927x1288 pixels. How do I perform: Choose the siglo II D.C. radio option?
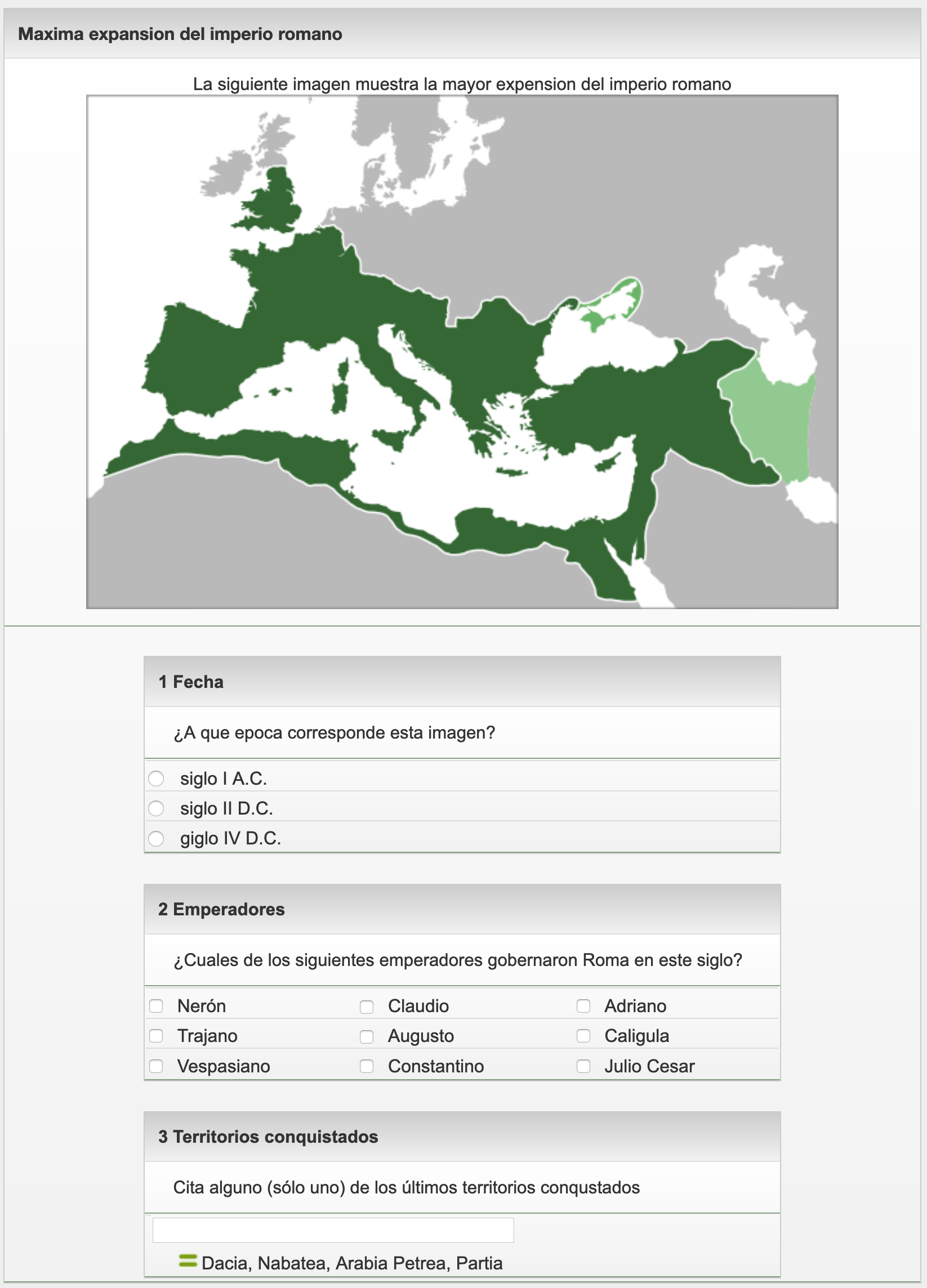(156, 808)
